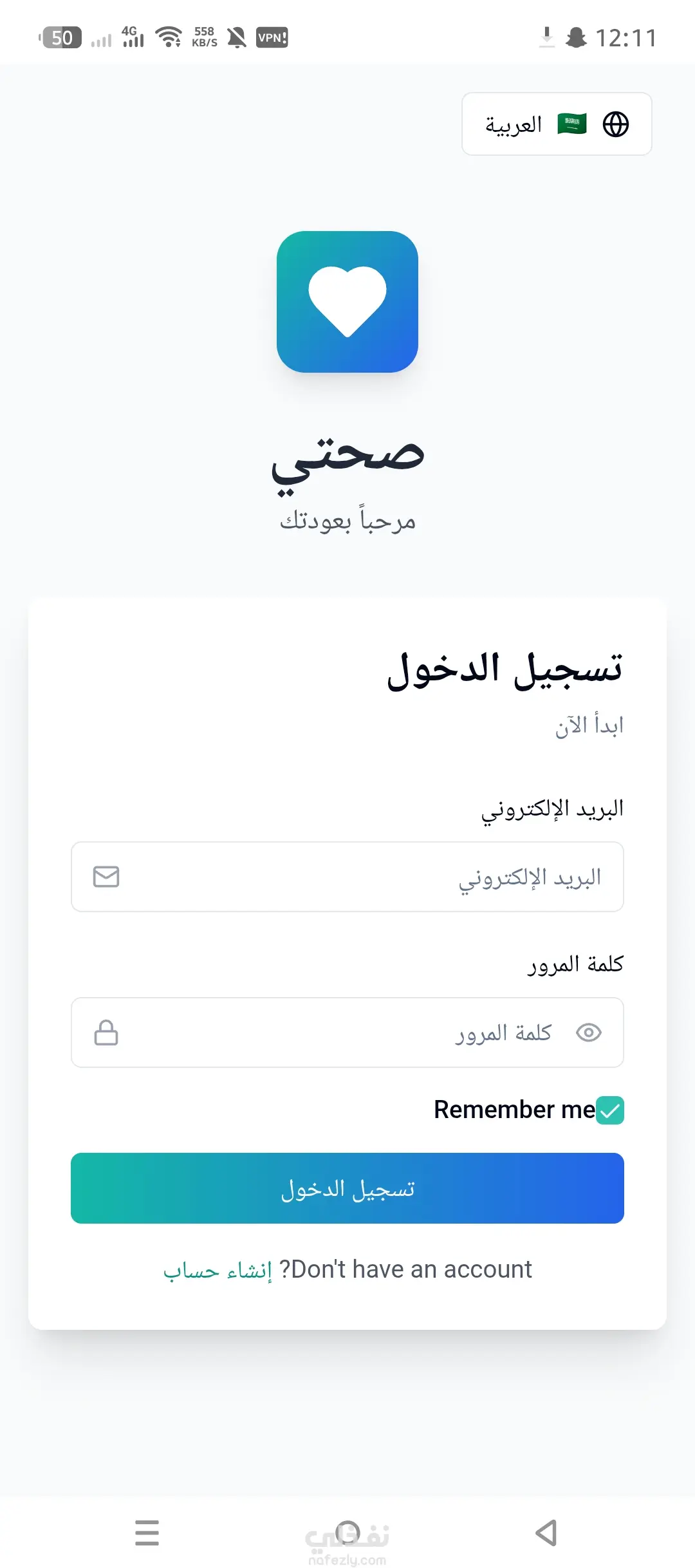Tap the envelope icon in email field

106,877
